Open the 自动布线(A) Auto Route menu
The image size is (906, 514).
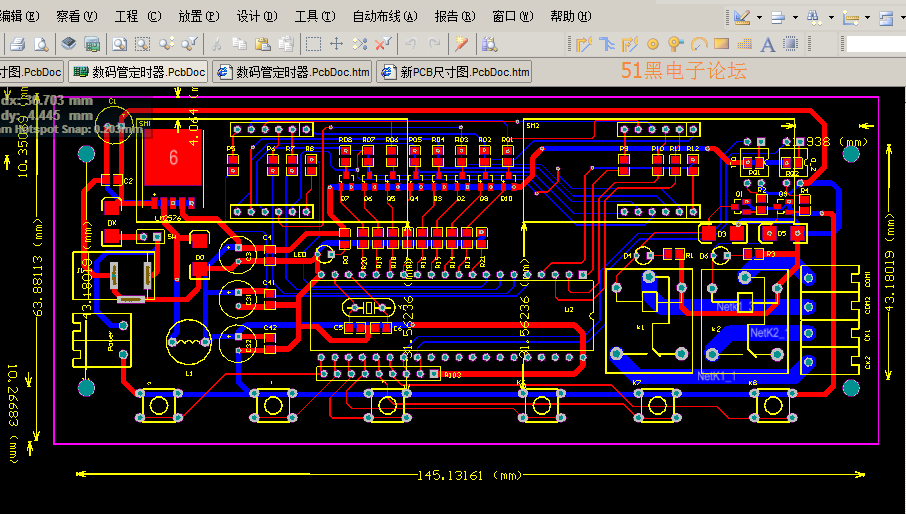point(385,16)
